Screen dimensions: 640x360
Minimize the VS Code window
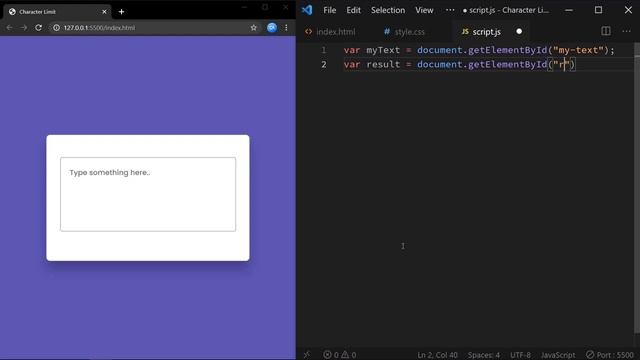(x=569, y=10)
